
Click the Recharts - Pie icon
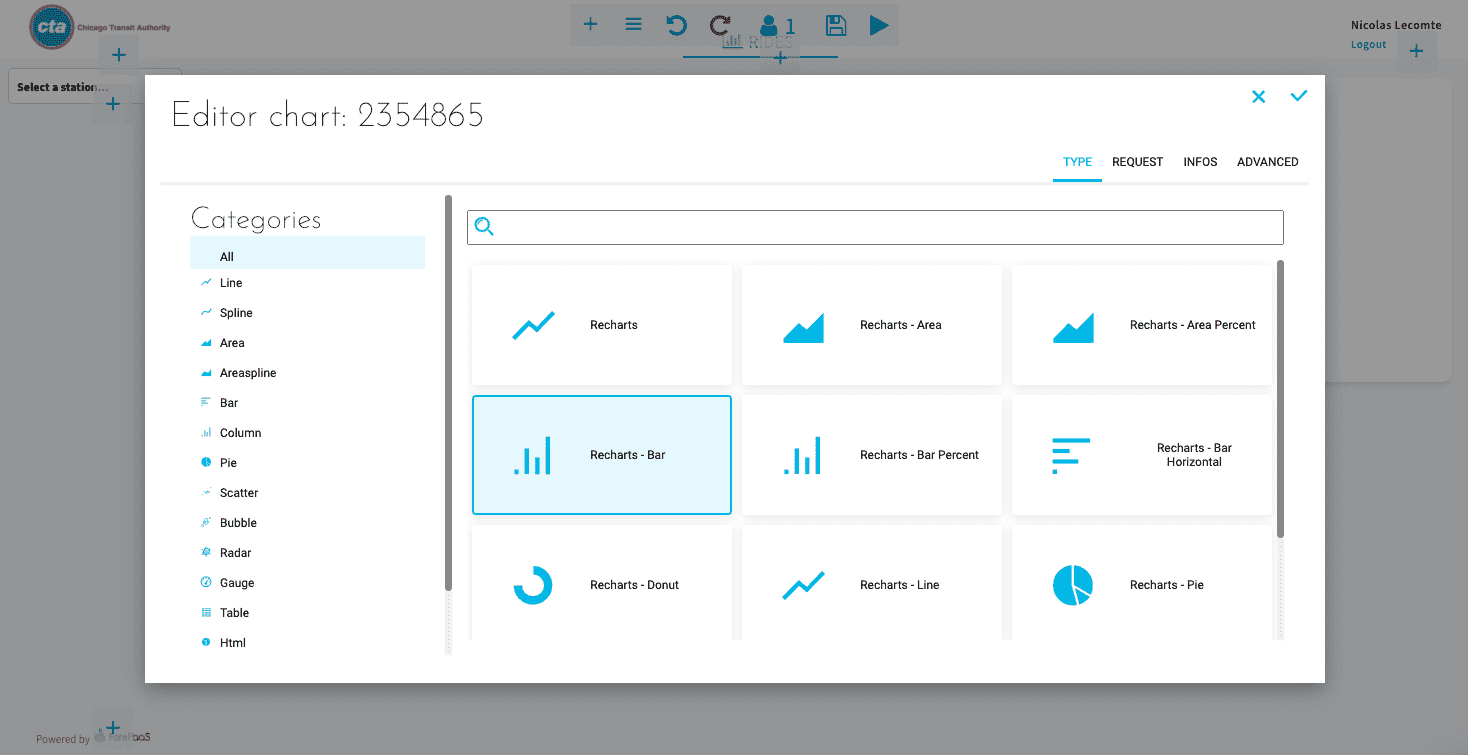click(x=1073, y=585)
